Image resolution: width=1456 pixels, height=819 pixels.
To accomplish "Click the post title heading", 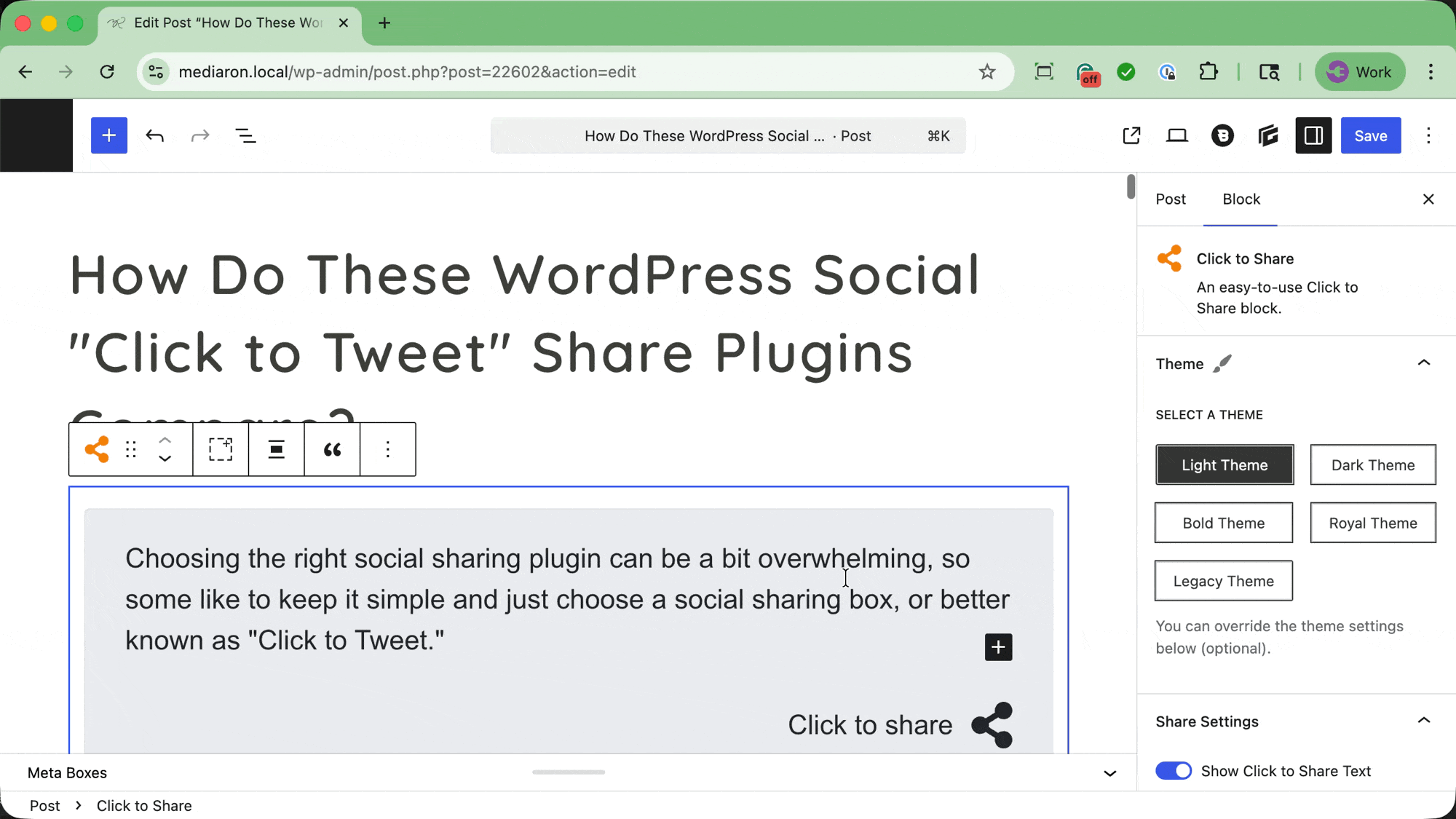I will pyautogui.click(x=525, y=314).
